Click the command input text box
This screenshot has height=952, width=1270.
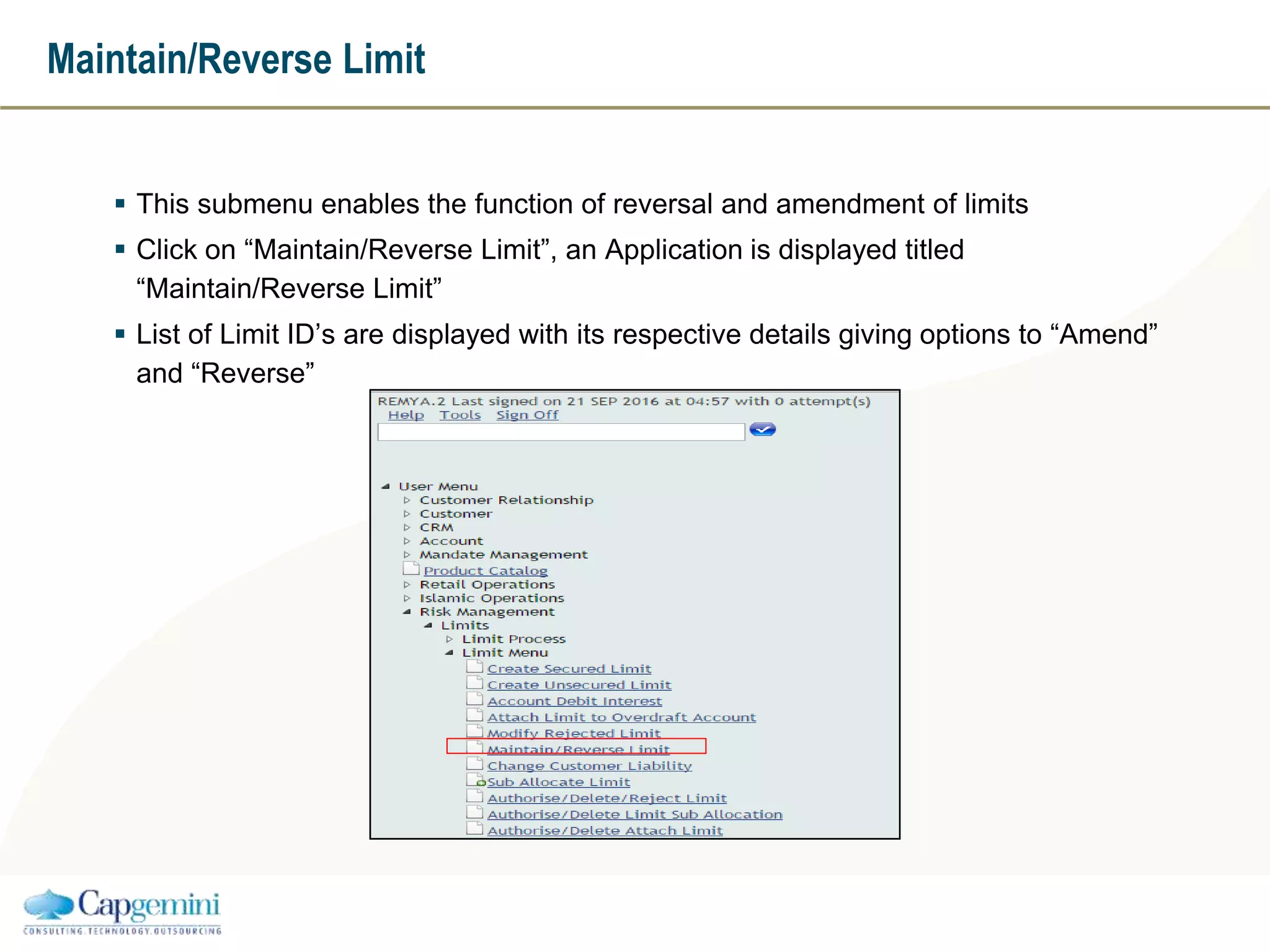561,432
